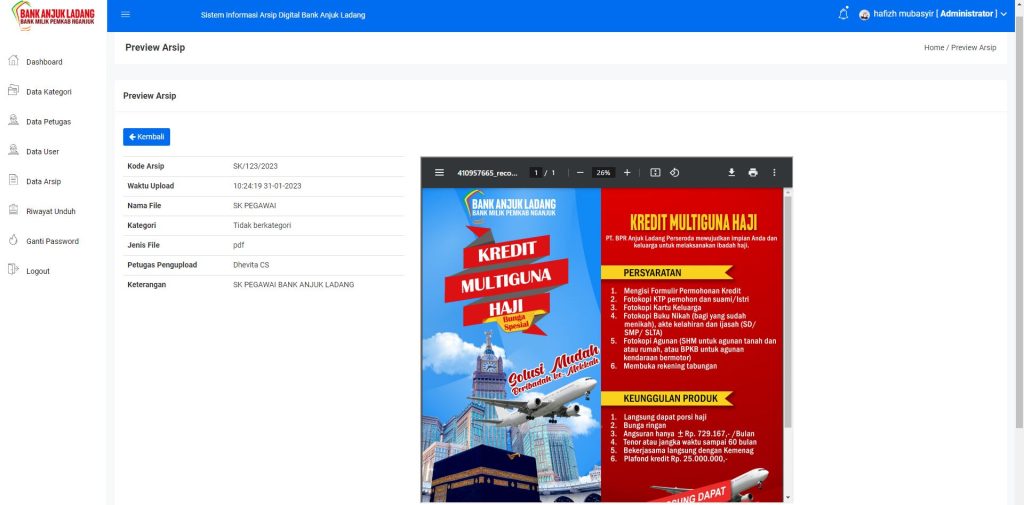Click the Jenis File label

click(144, 245)
